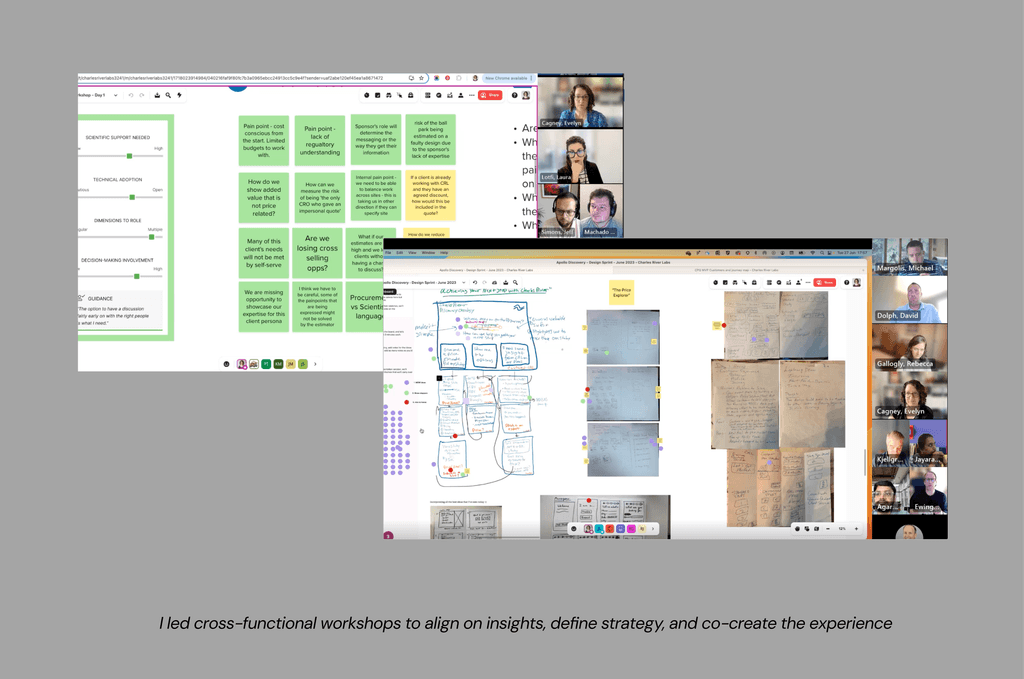The width and height of the screenshot is (1024, 679).
Task: Expand Apollo Discovery board name dropdown
Action: (464, 283)
